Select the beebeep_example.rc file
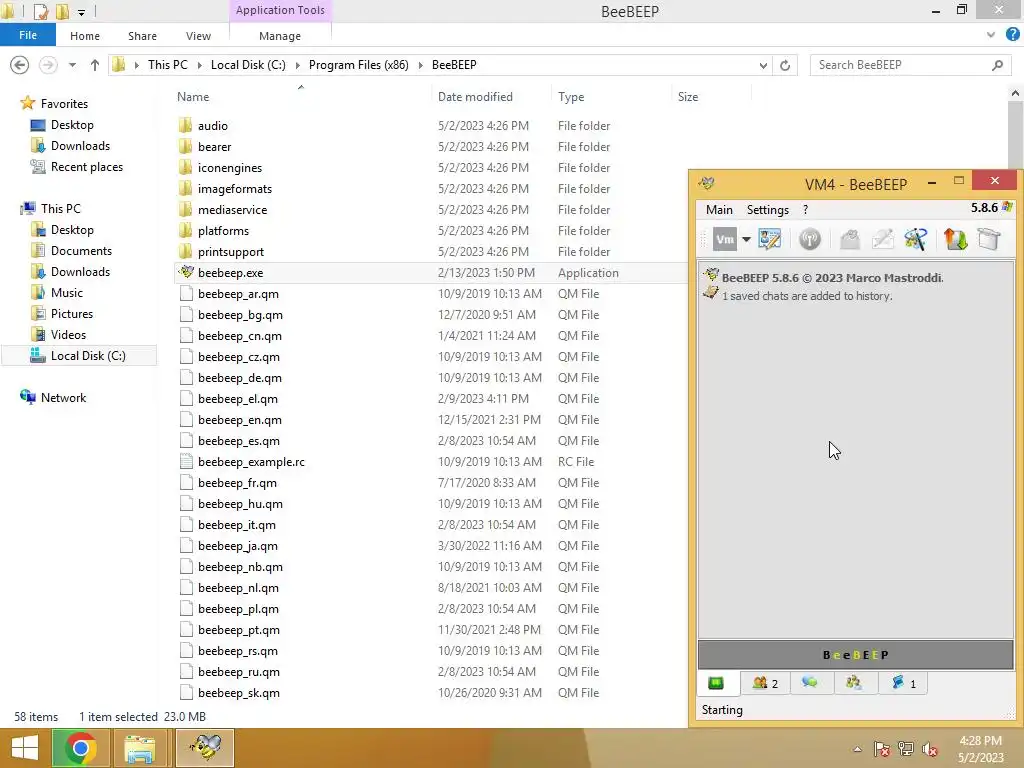The image size is (1024, 768). tap(251, 462)
